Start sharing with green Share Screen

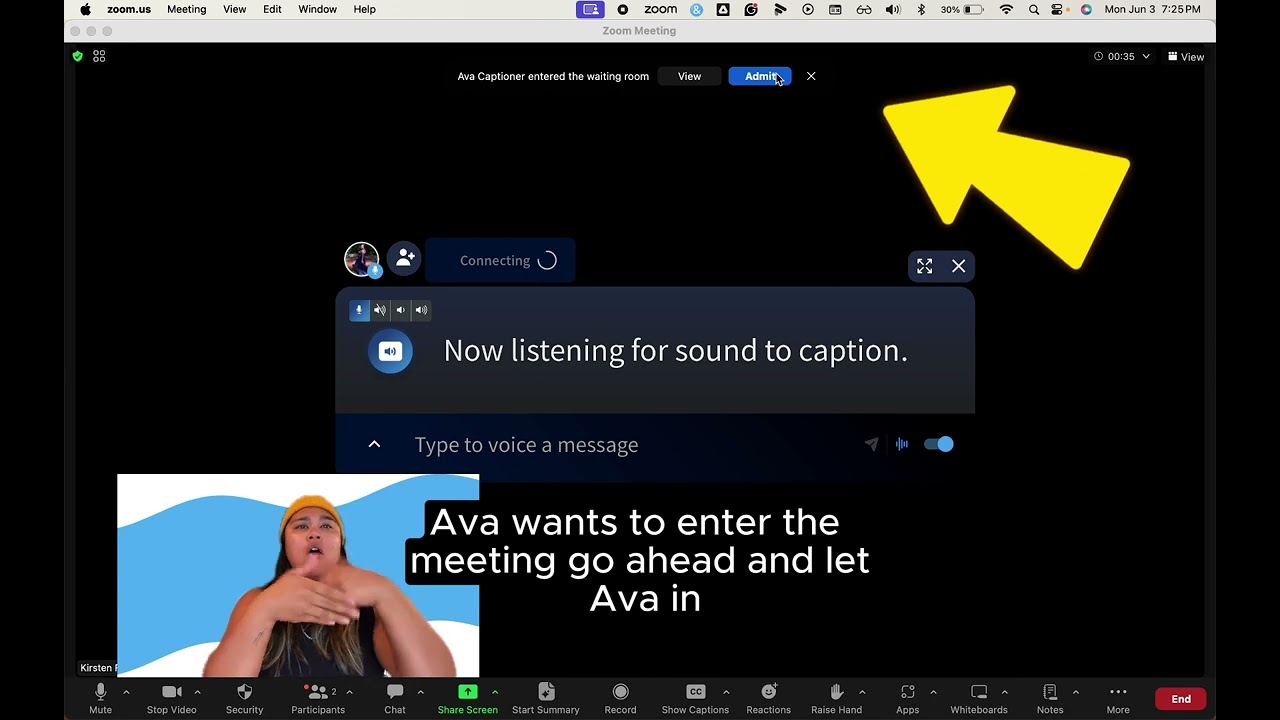point(467,698)
